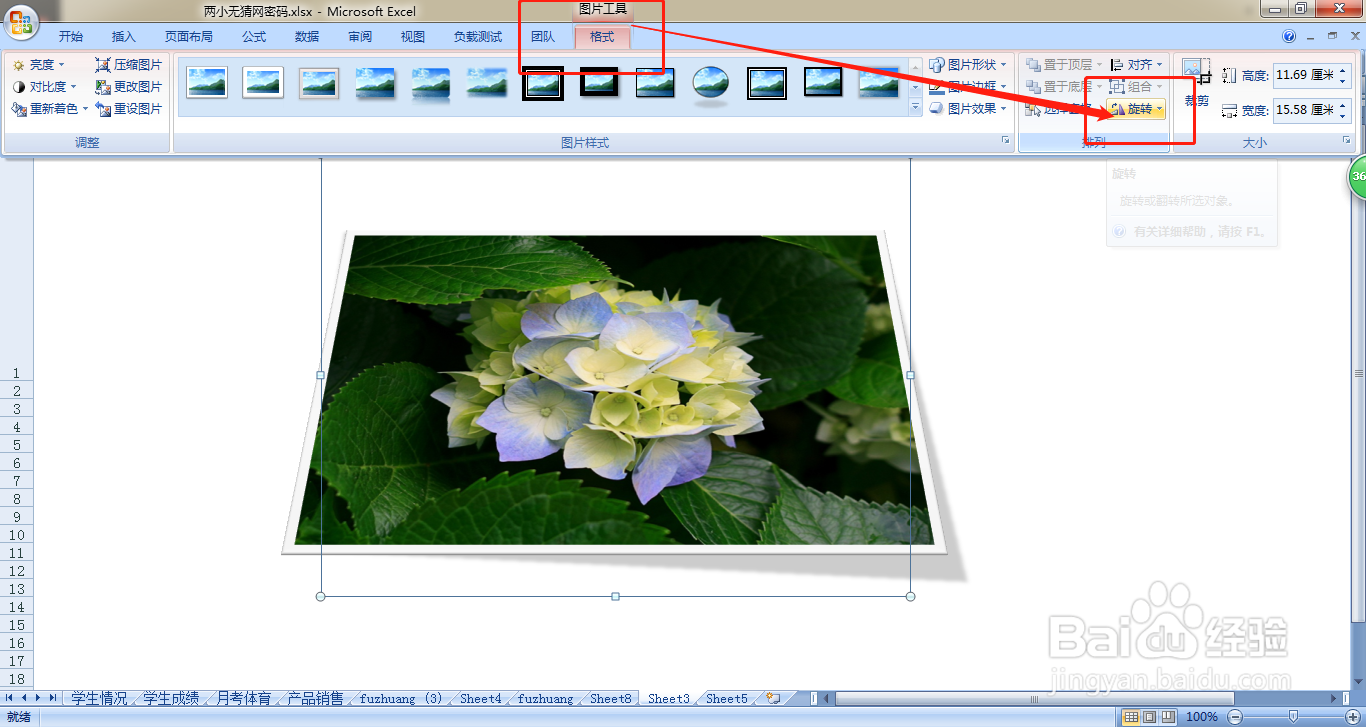The height and width of the screenshot is (727, 1366).
Task: Open the 产品销售 sheet tab
Action: (x=315, y=698)
